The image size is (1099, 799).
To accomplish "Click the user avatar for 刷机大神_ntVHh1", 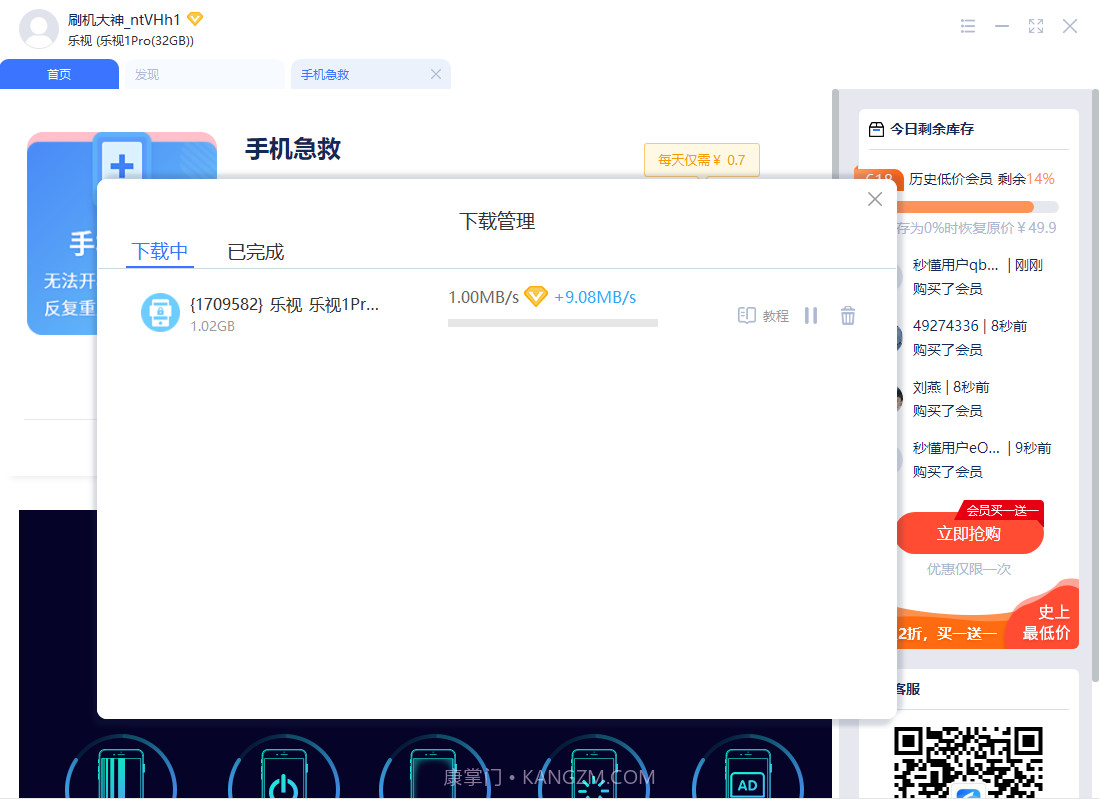I will coord(38,29).
